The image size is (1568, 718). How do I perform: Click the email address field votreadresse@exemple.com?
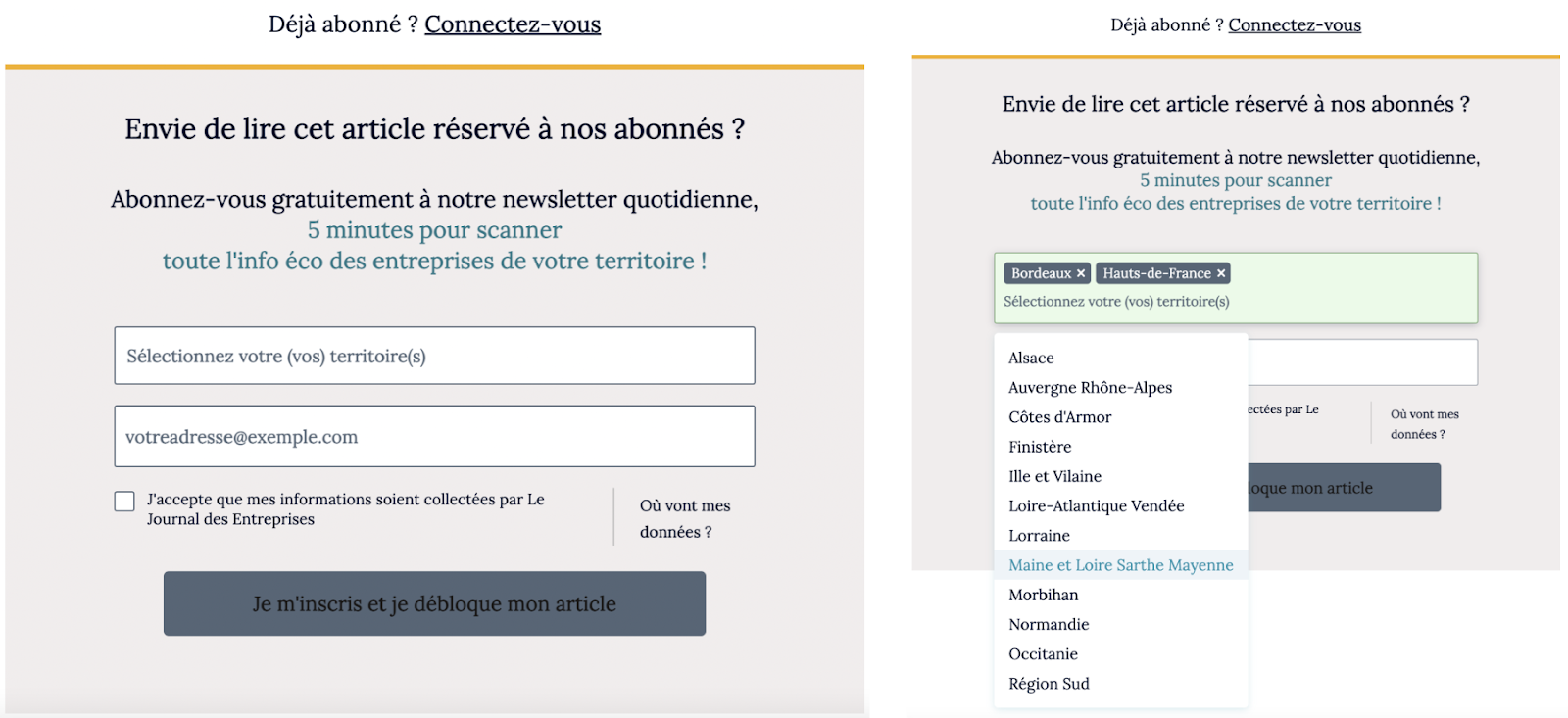pos(434,436)
